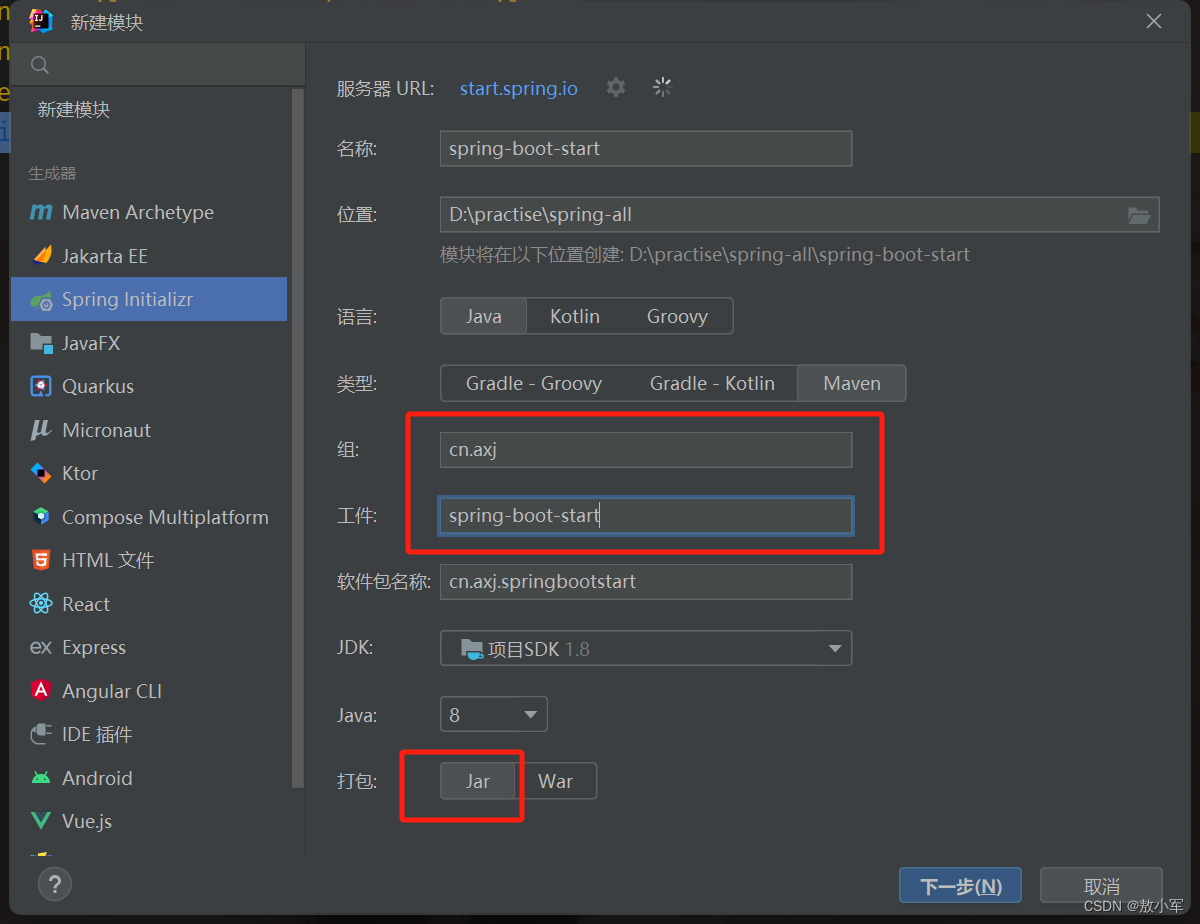Screen dimensions: 1200x924
Task: Click the Ktor icon
Action: pyautogui.click(x=41, y=473)
